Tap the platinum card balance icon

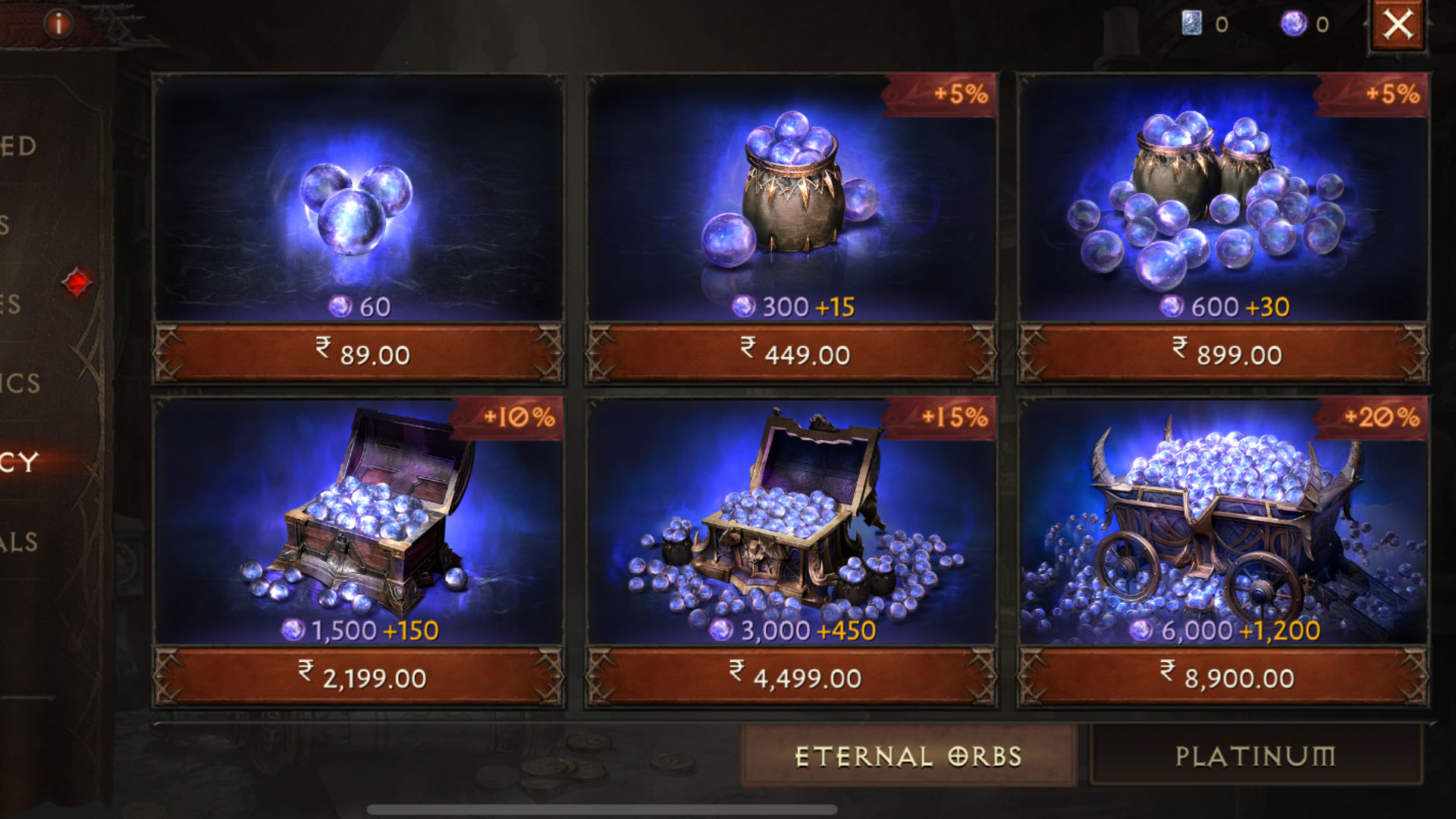click(1191, 24)
